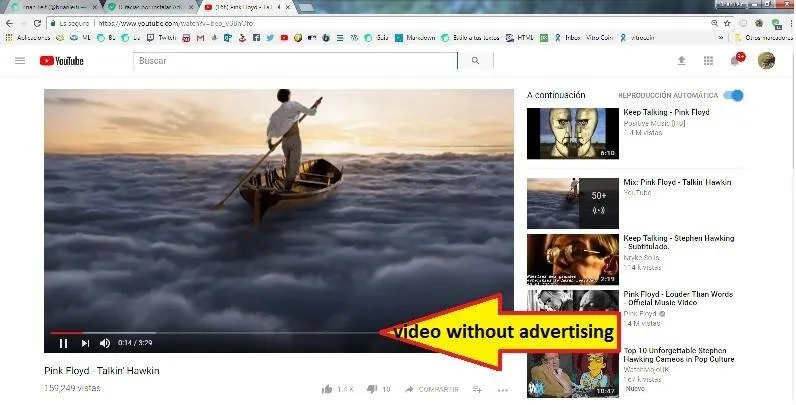This screenshot has width=796, height=405.
Task: Switch to the first browser tab
Action: pos(51,7)
